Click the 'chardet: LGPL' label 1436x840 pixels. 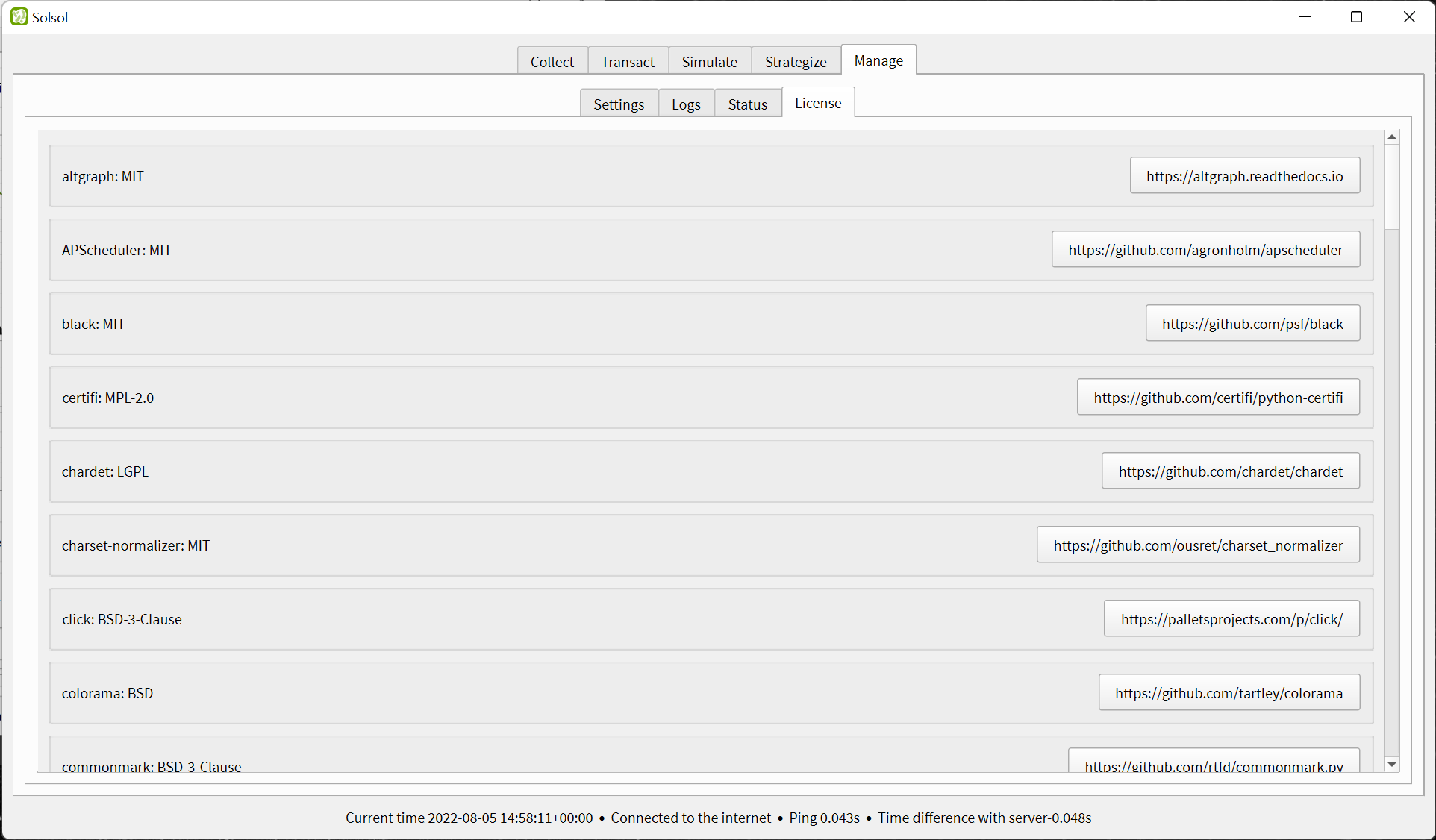(105, 471)
